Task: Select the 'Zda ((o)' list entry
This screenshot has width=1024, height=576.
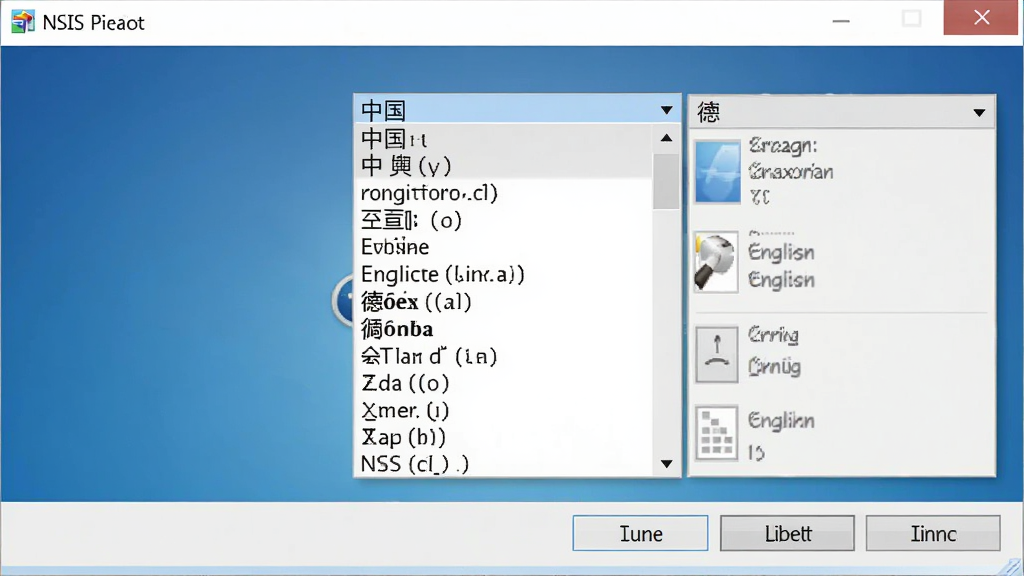Action: (x=504, y=383)
